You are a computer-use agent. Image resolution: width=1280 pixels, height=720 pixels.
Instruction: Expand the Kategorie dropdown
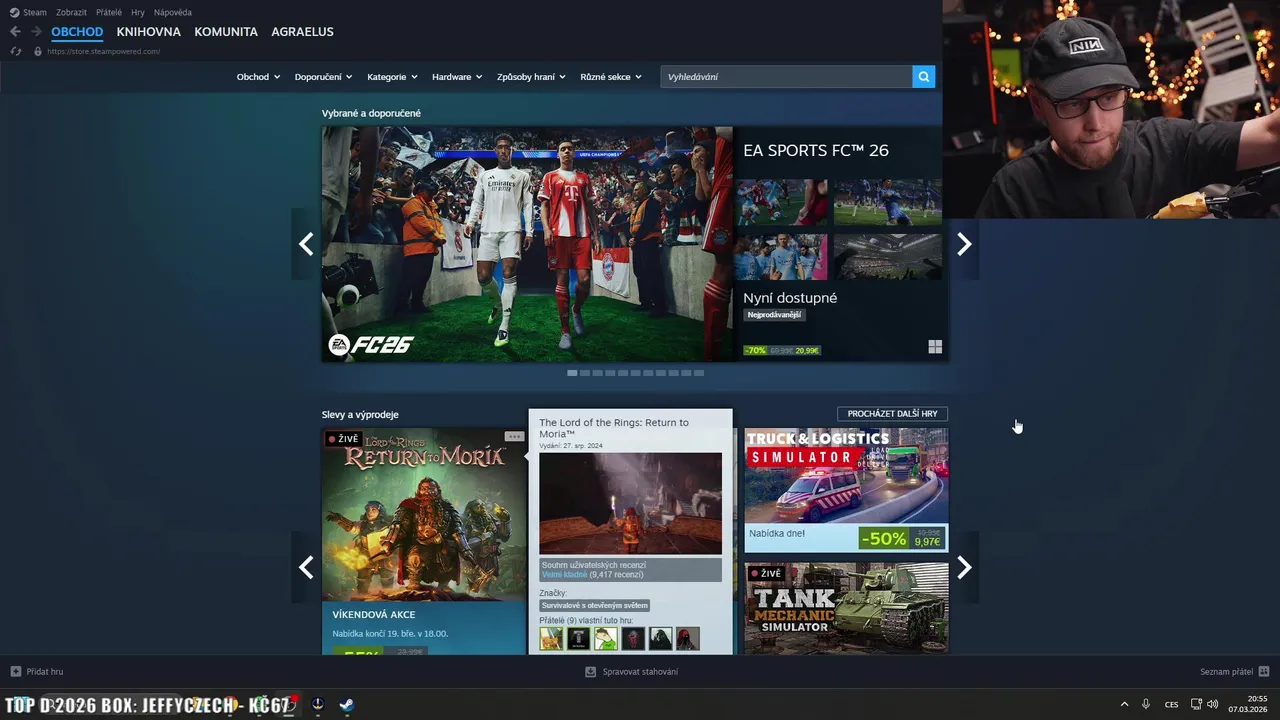pos(392,76)
